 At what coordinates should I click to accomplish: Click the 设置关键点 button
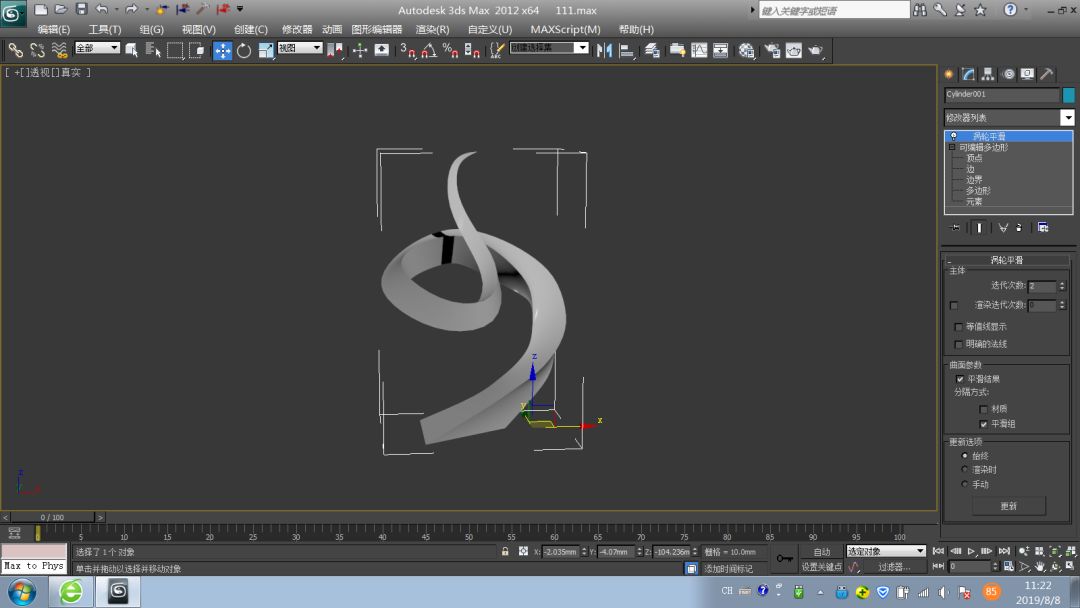821,567
